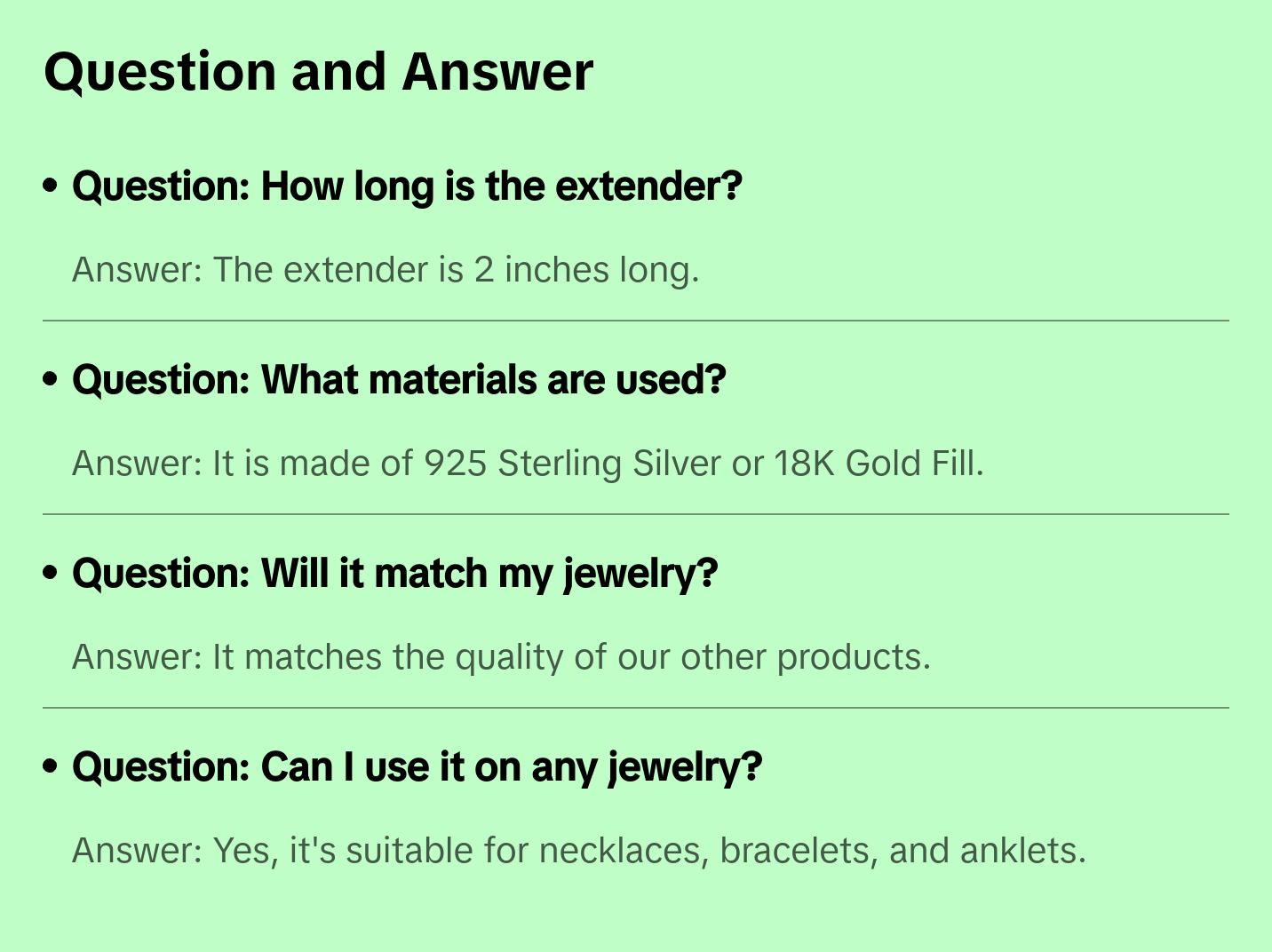Click the answer mentioning necklaces, bracelets, and anklets
Screen dimensions: 1272x952
point(578,851)
